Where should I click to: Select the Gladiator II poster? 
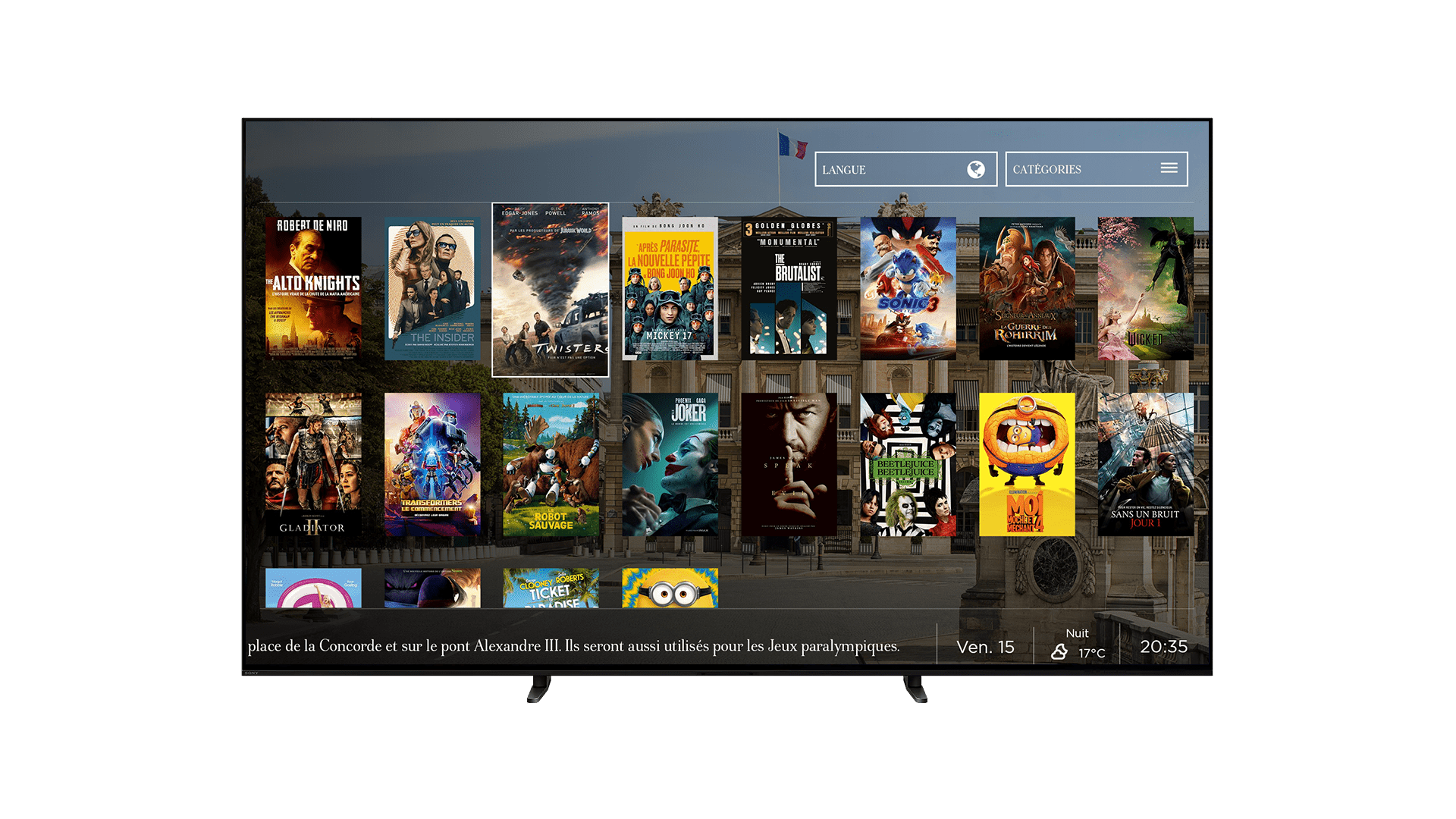tap(313, 464)
